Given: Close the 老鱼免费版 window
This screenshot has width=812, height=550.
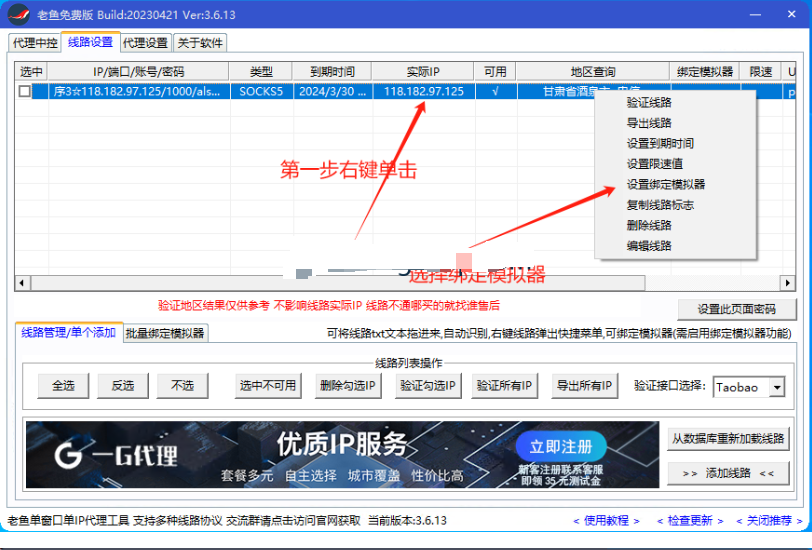Looking at the screenshot, I should [x=791, y=15].
